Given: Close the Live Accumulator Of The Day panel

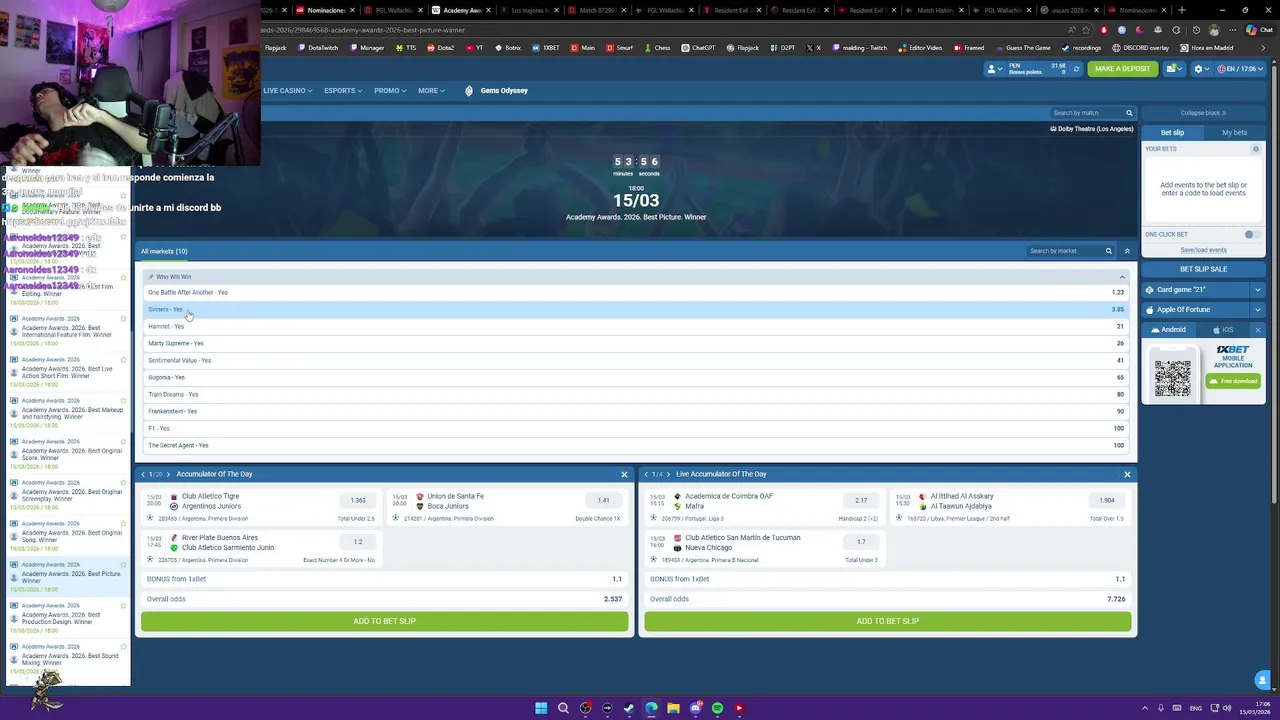Looking at the screenshot, I should tap(1127, 474).
